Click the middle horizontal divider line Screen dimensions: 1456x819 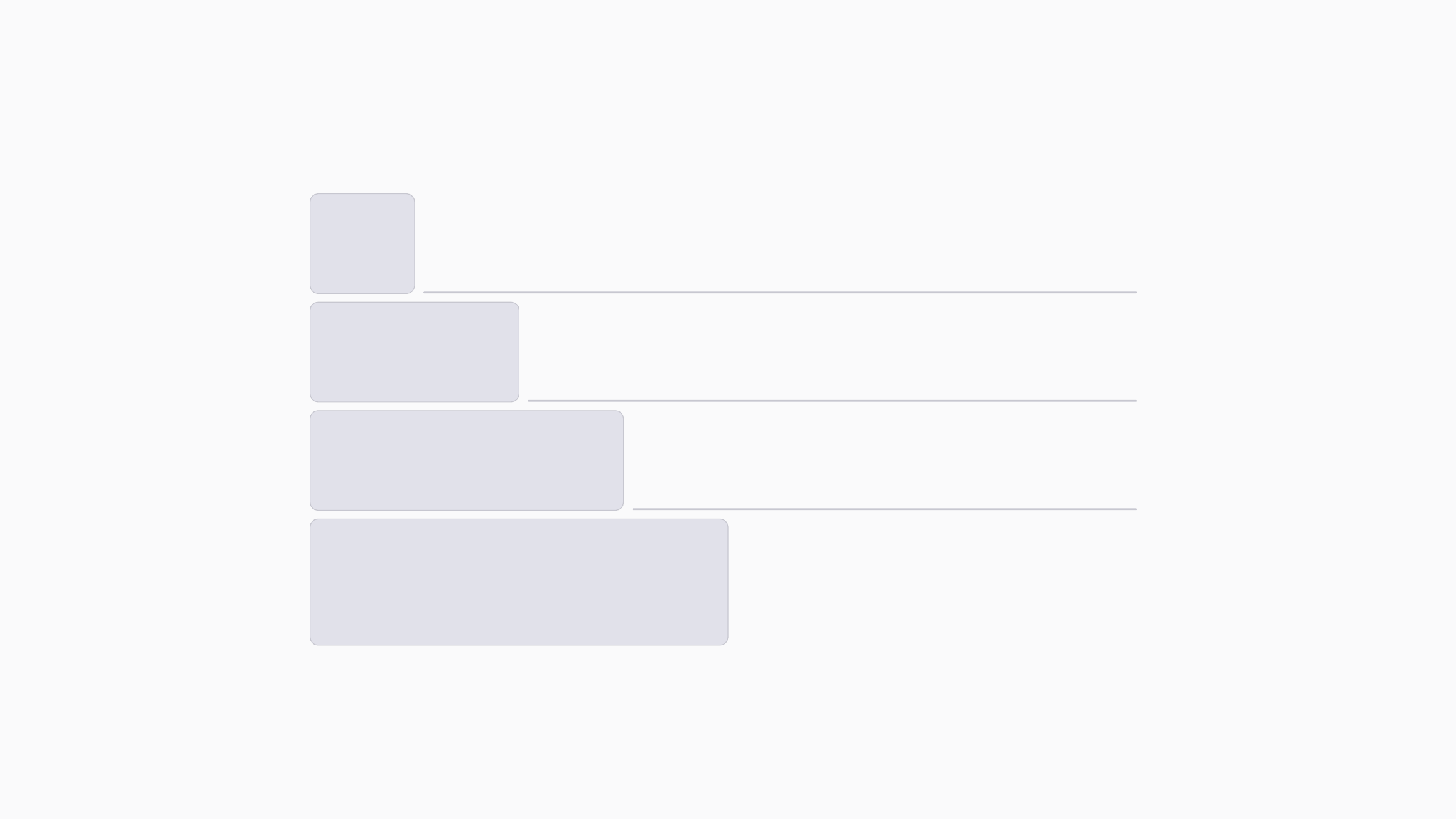point(832,401)
